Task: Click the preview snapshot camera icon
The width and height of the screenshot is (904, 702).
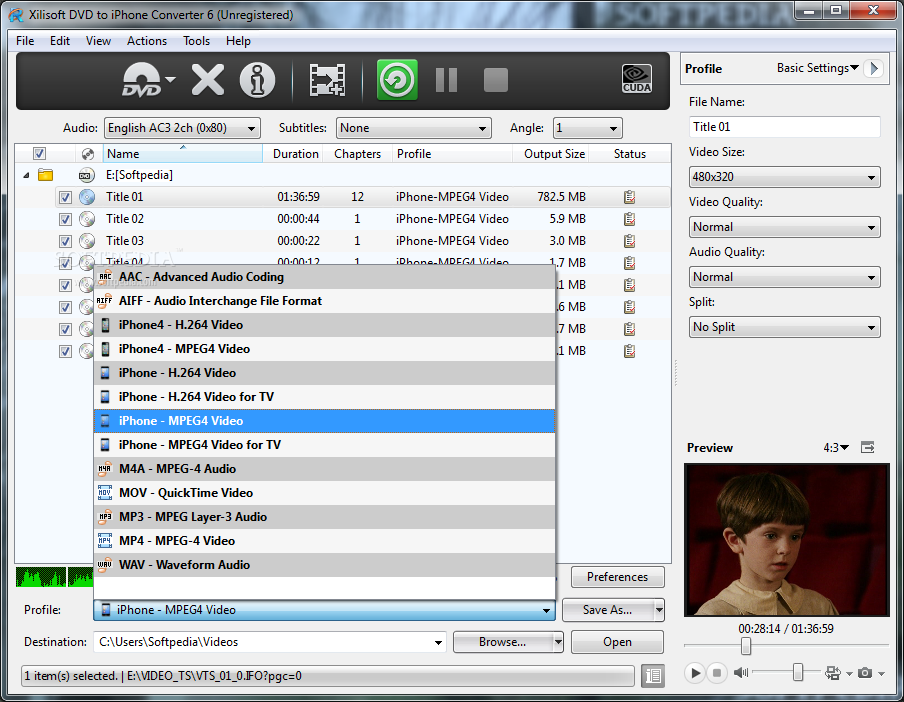Action: pyautogui.click(x=865, y=673)
